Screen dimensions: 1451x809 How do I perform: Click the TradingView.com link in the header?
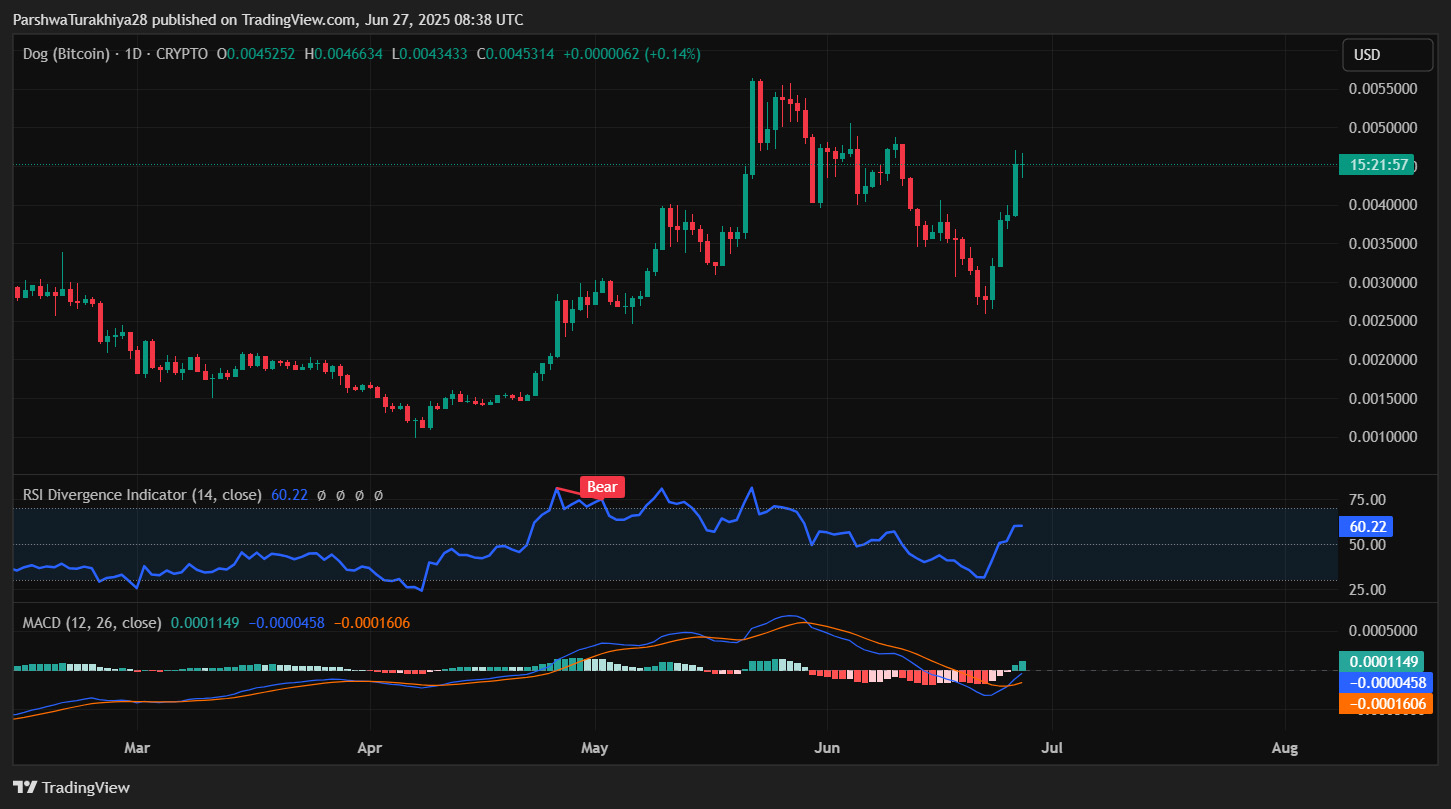[x=295, y=19]
